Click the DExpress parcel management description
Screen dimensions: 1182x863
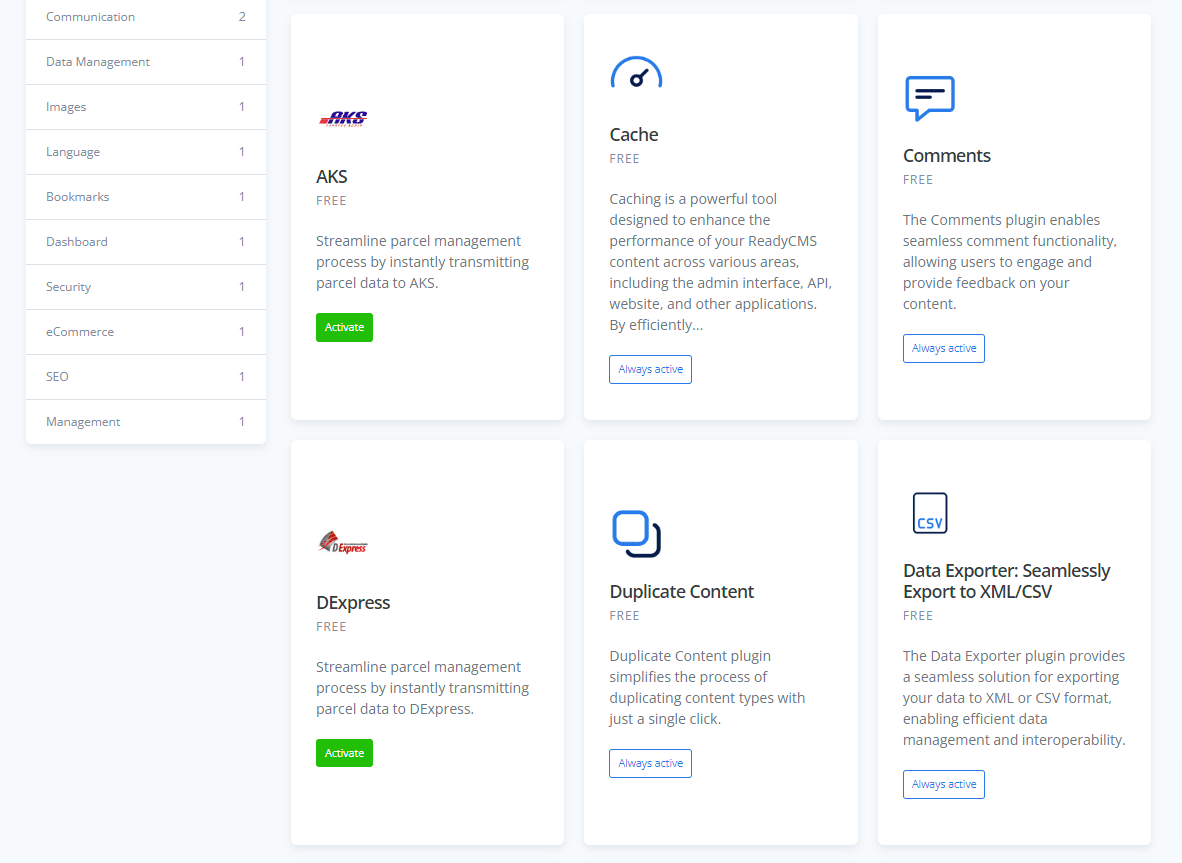tap(422, 687)
